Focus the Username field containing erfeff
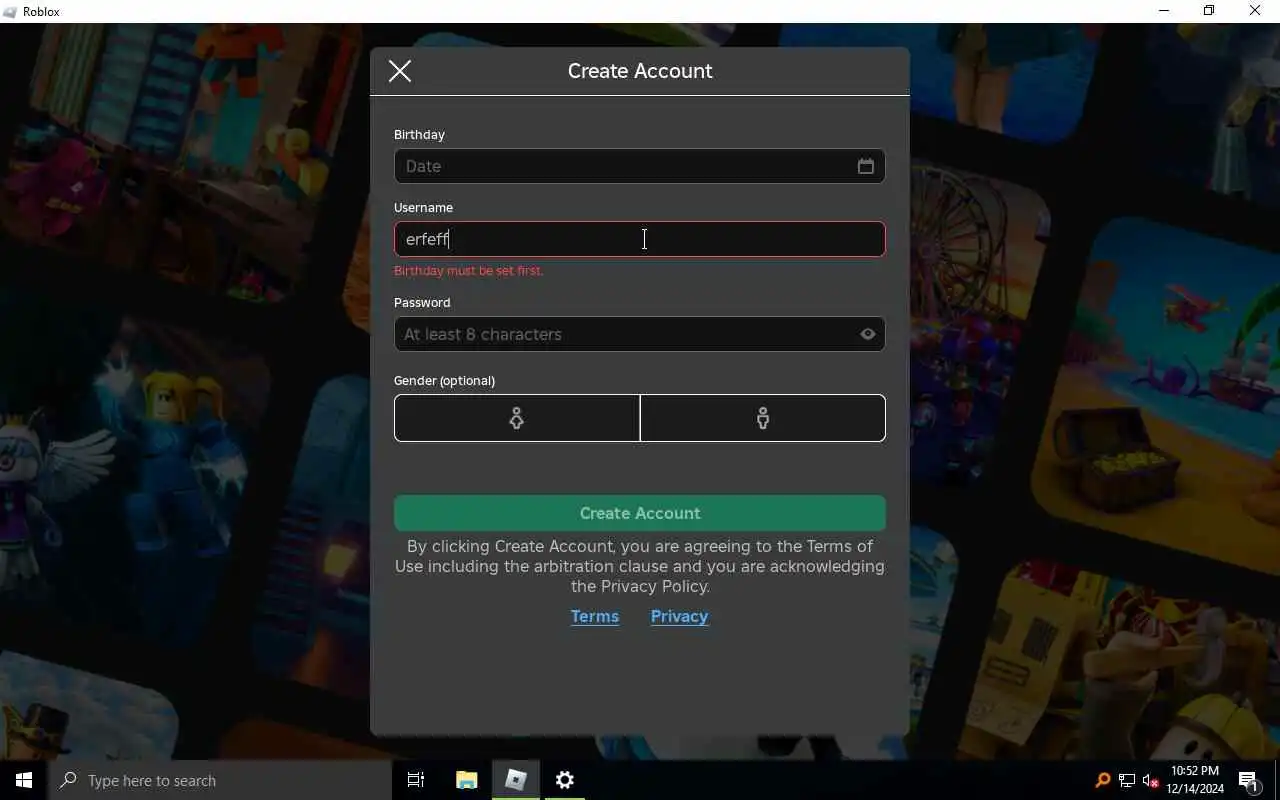The width and height of the screenshot is (1280, 800). [639, 239]
